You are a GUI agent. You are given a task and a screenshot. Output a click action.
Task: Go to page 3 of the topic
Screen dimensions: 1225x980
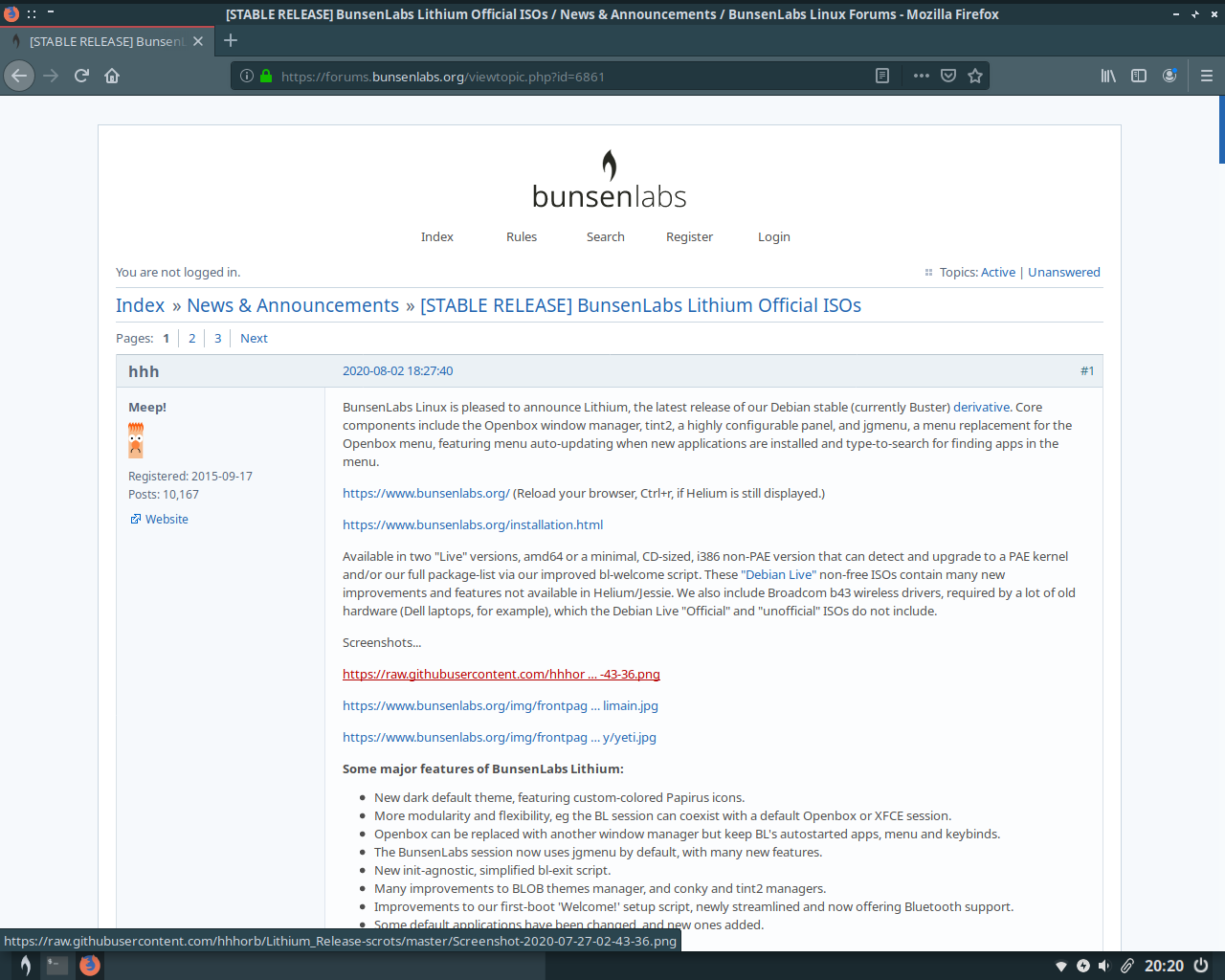pyautogui.click(x=218, y=338)
